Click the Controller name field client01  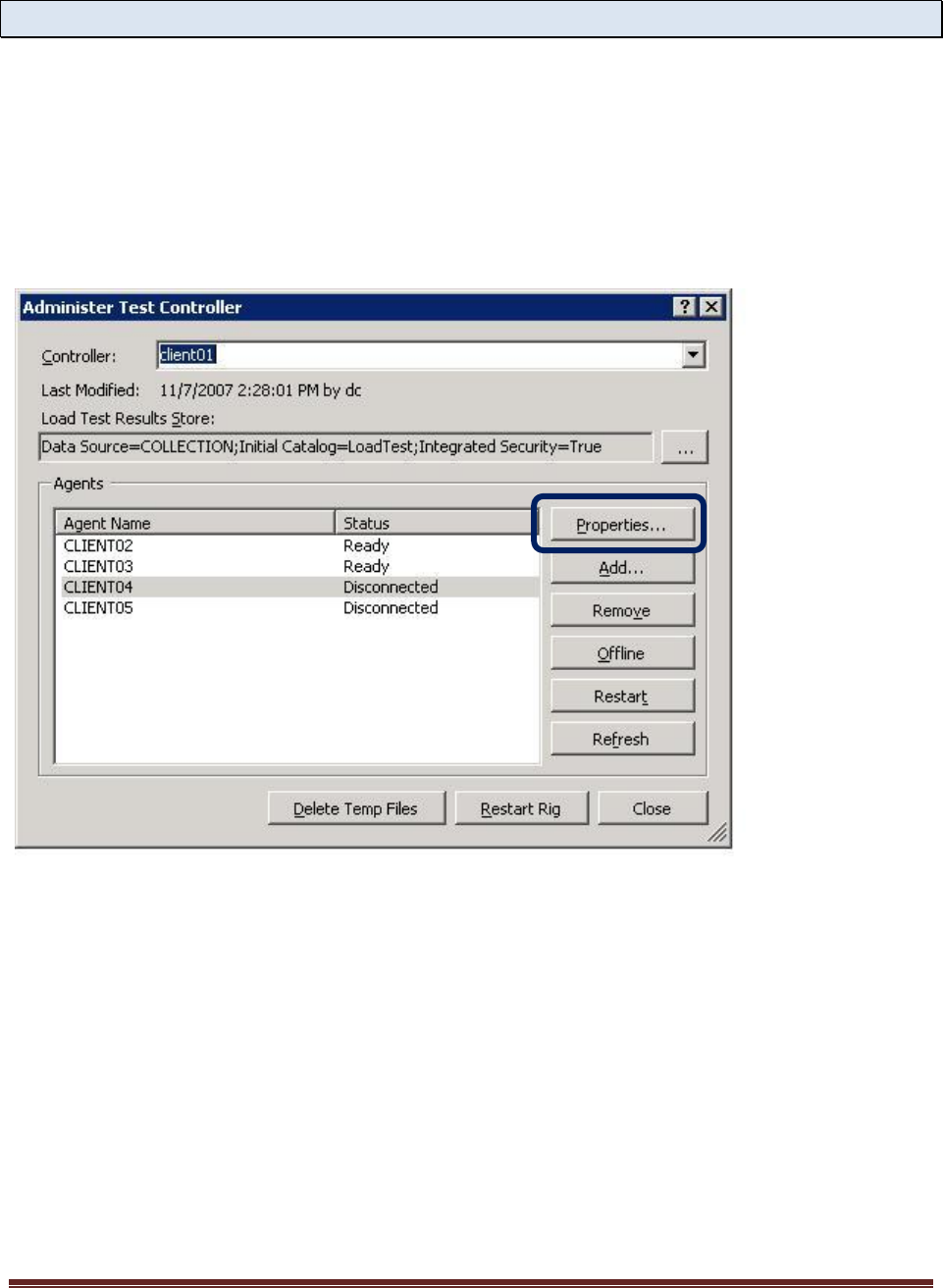pos(420,355)
